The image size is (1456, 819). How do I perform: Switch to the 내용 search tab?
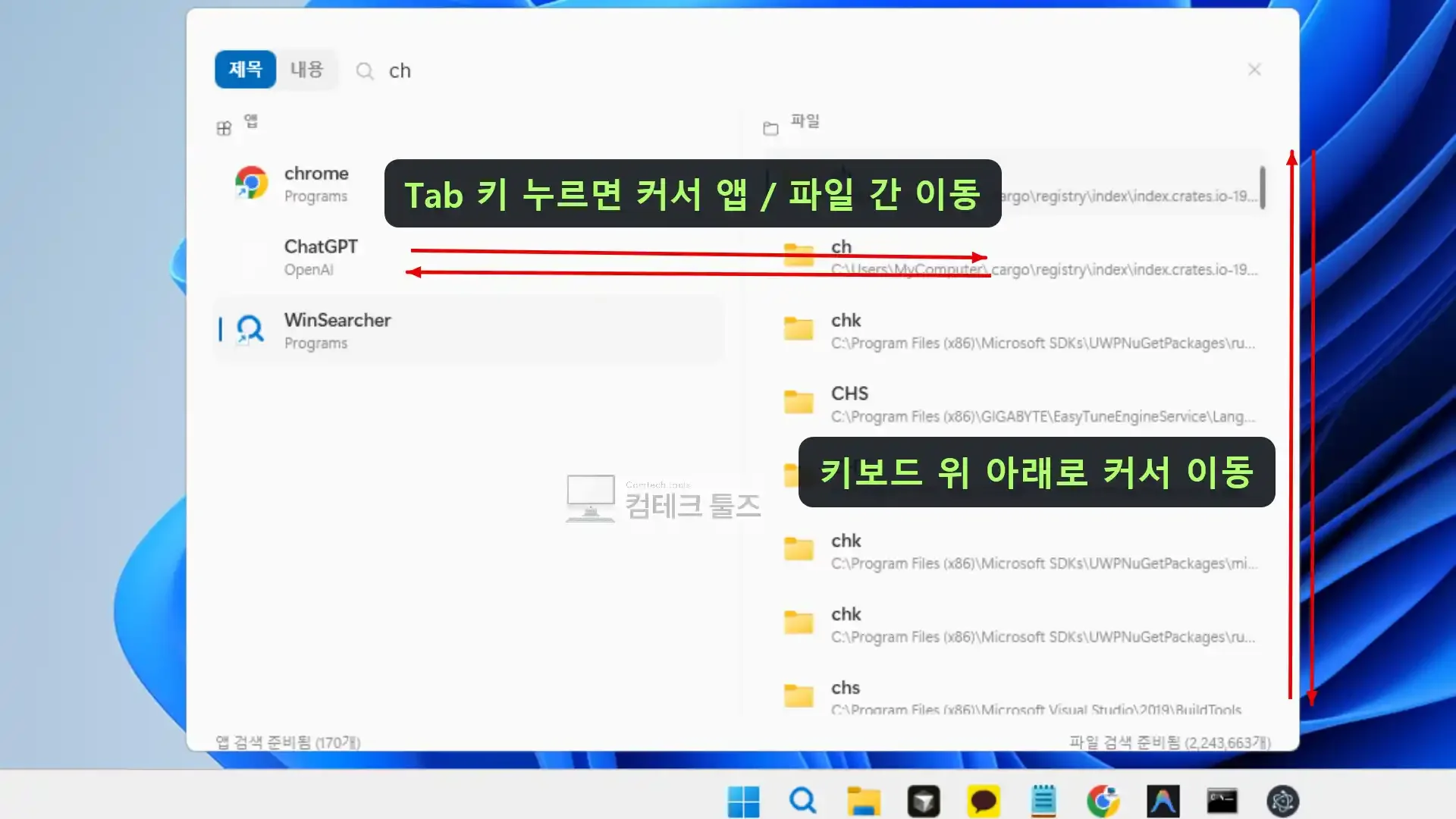pos(307,70)
